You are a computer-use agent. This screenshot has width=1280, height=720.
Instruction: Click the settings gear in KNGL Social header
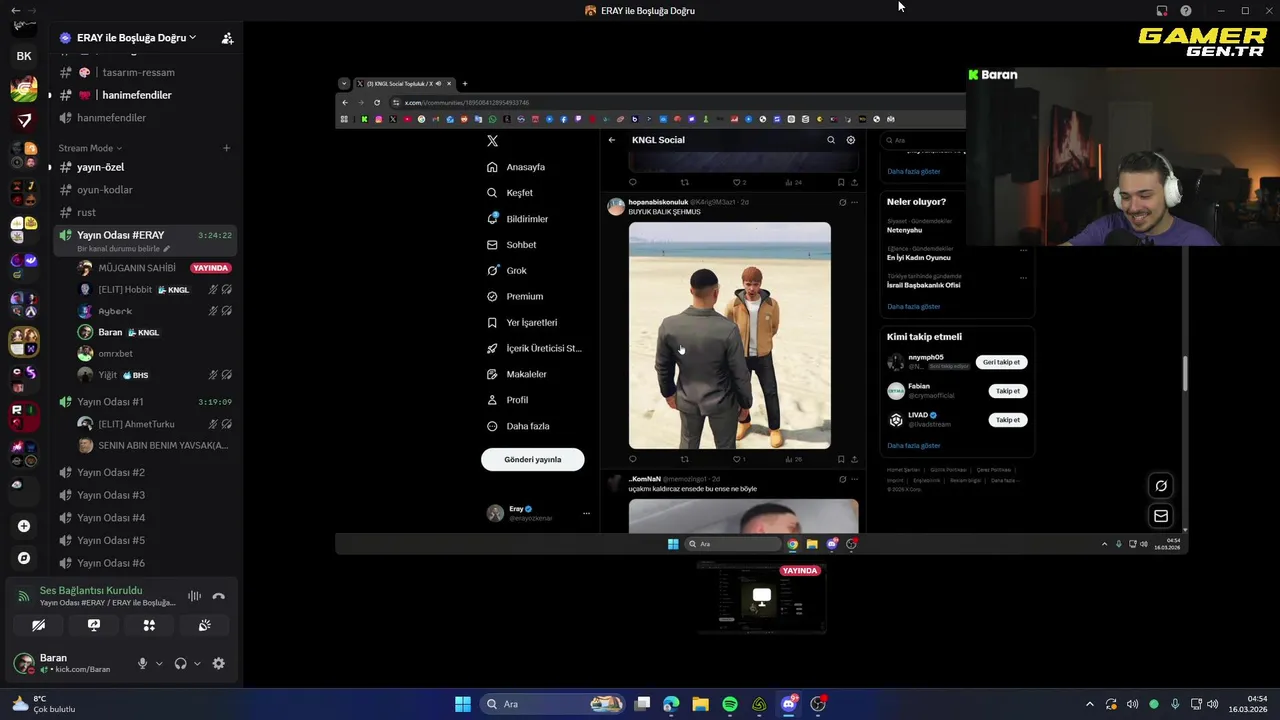[851, 140]
